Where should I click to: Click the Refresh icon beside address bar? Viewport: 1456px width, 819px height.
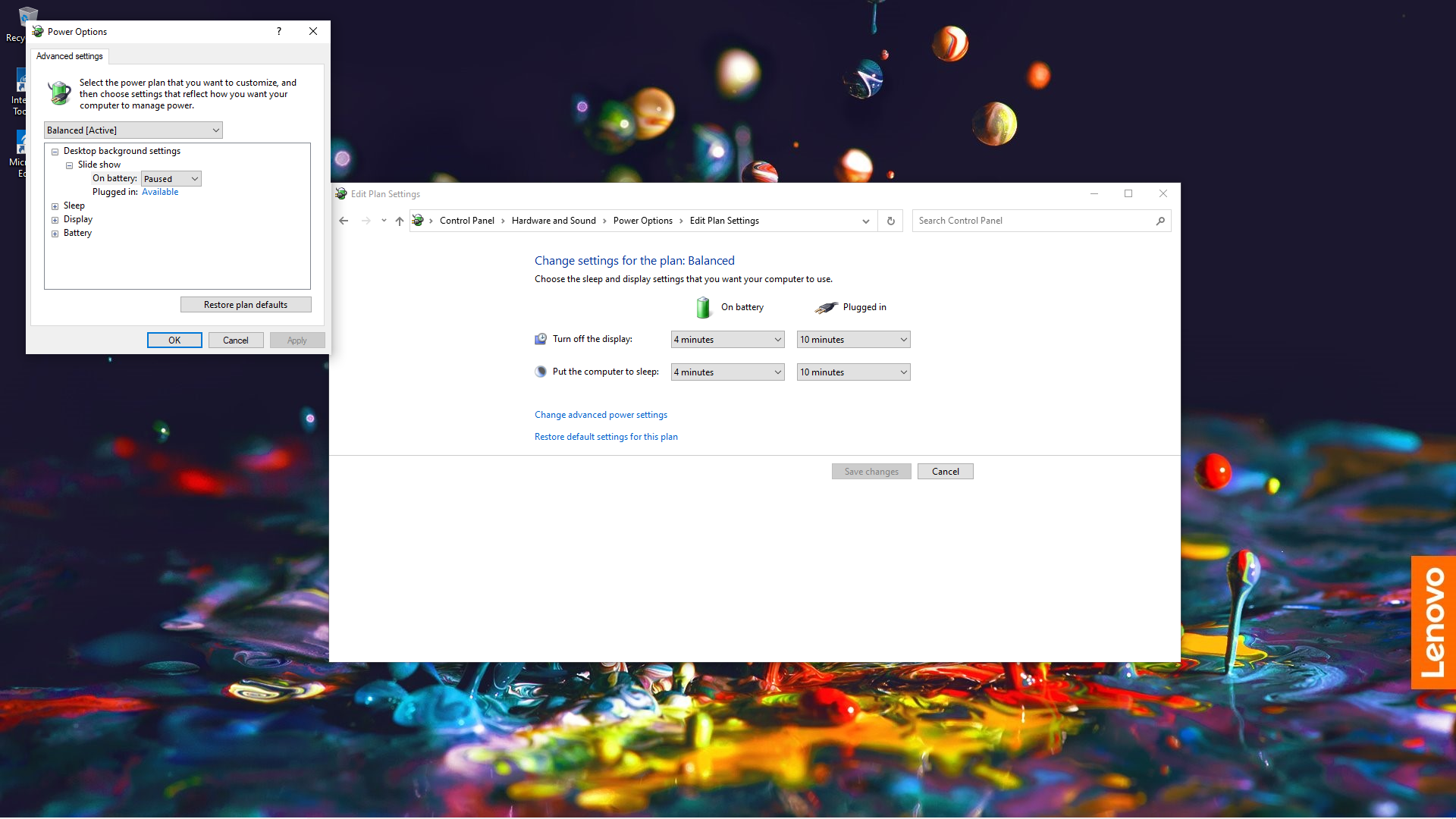pos(891,221)
